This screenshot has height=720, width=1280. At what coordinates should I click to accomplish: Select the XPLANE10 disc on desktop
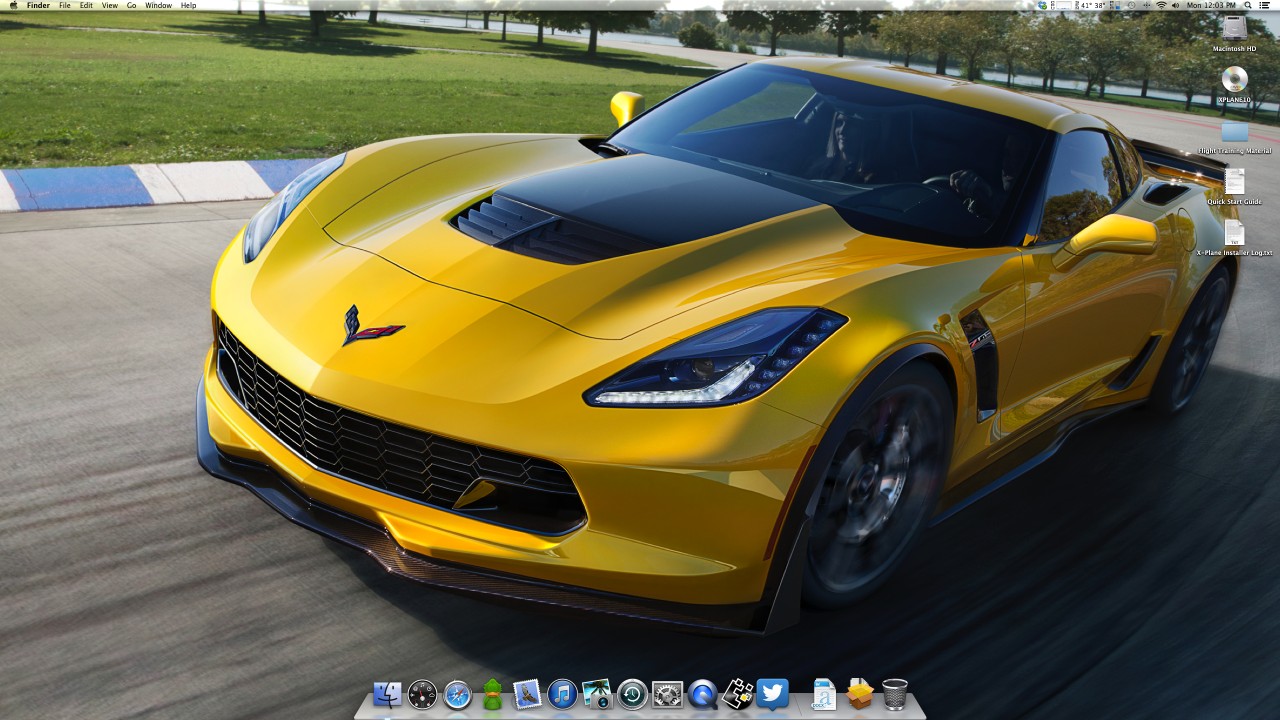pyautogui.click(x=1235, y=79)
